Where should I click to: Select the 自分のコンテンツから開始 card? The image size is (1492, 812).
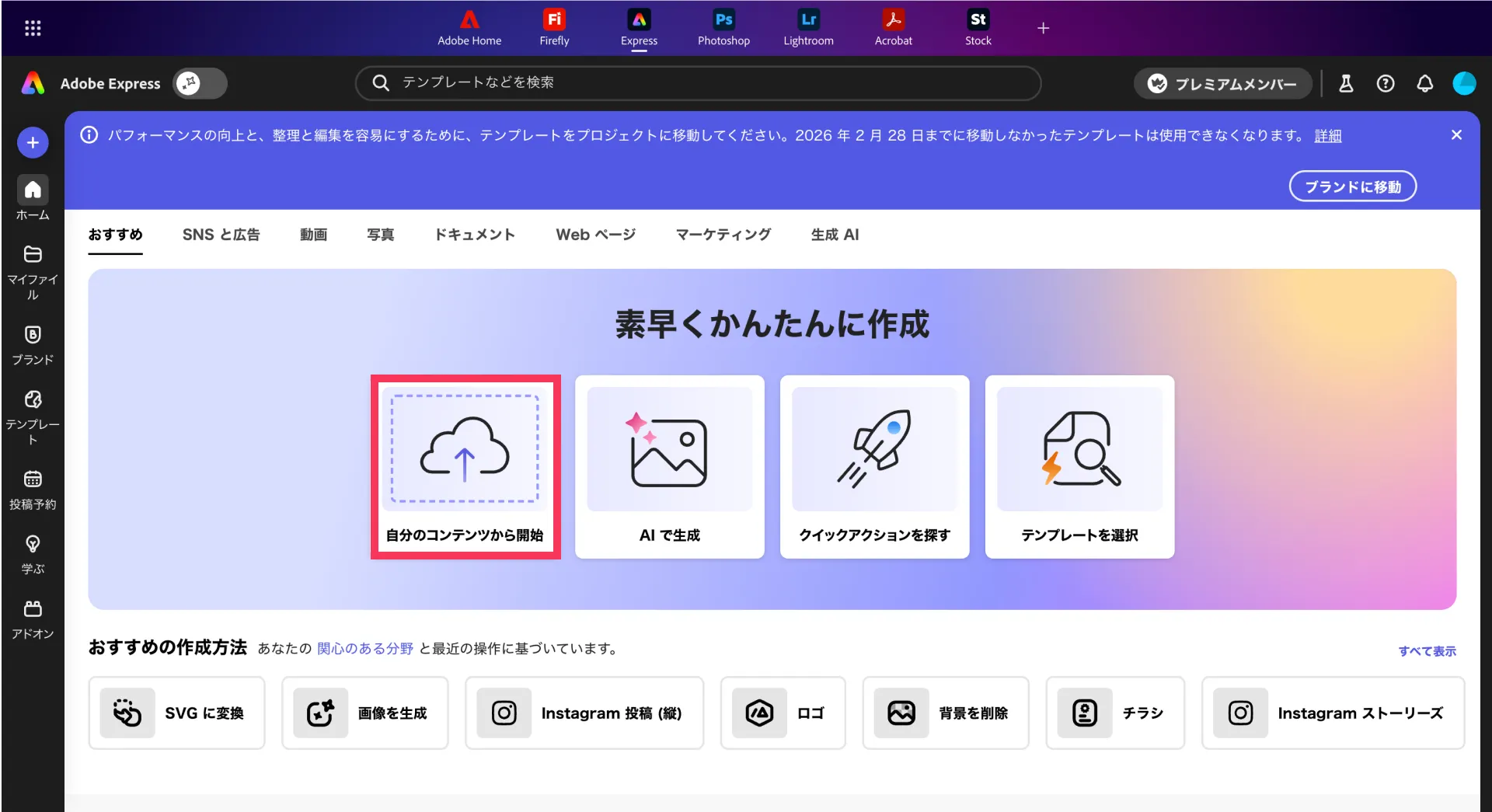(x=465, y=467)
